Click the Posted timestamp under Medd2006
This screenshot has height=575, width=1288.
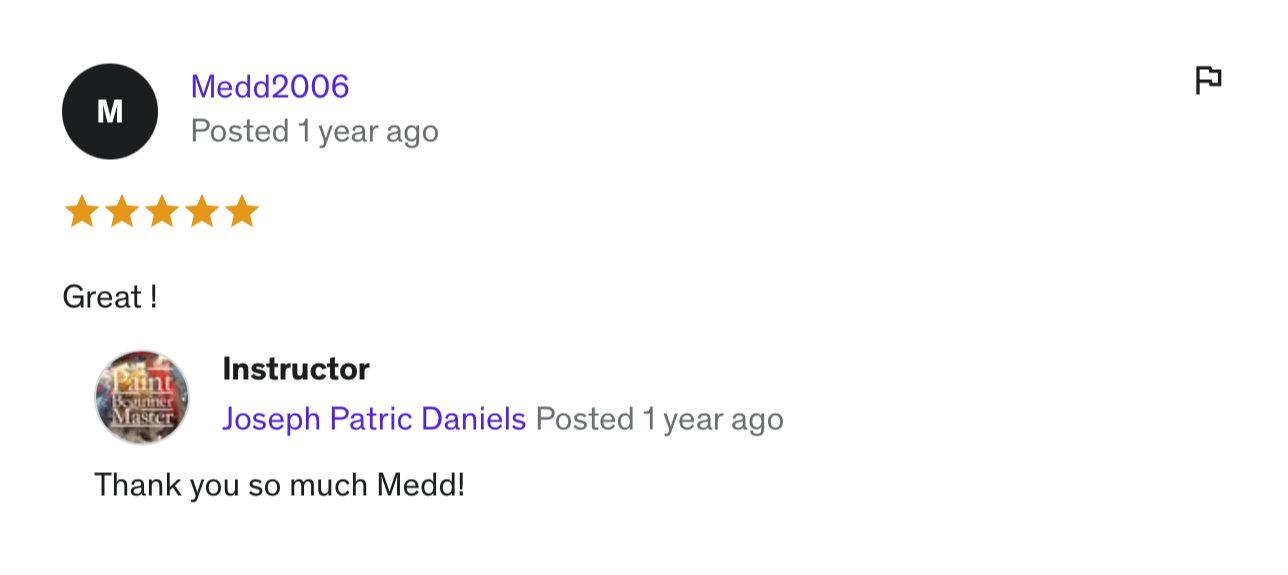pos(315,131)
